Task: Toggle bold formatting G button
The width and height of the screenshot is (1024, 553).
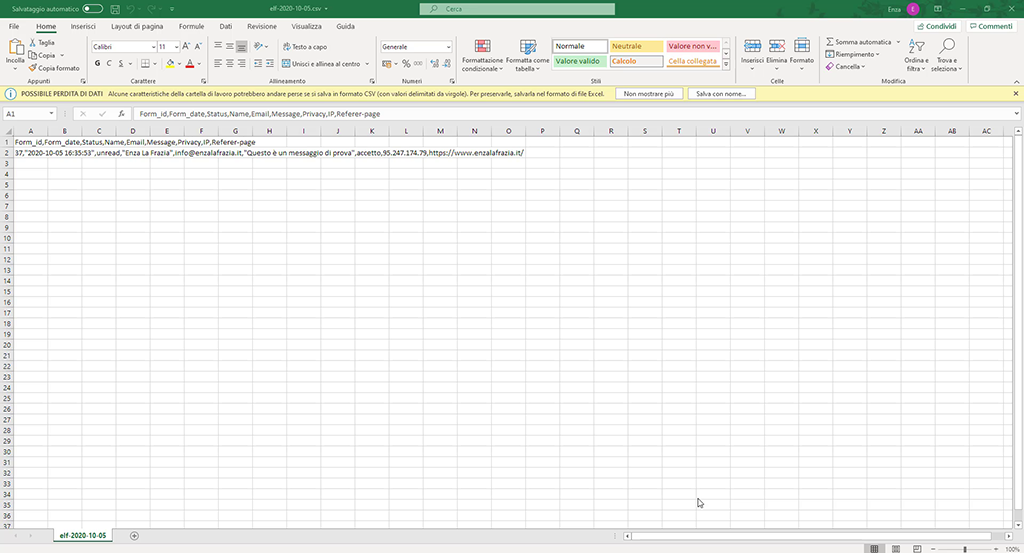Action: [97, 63]
